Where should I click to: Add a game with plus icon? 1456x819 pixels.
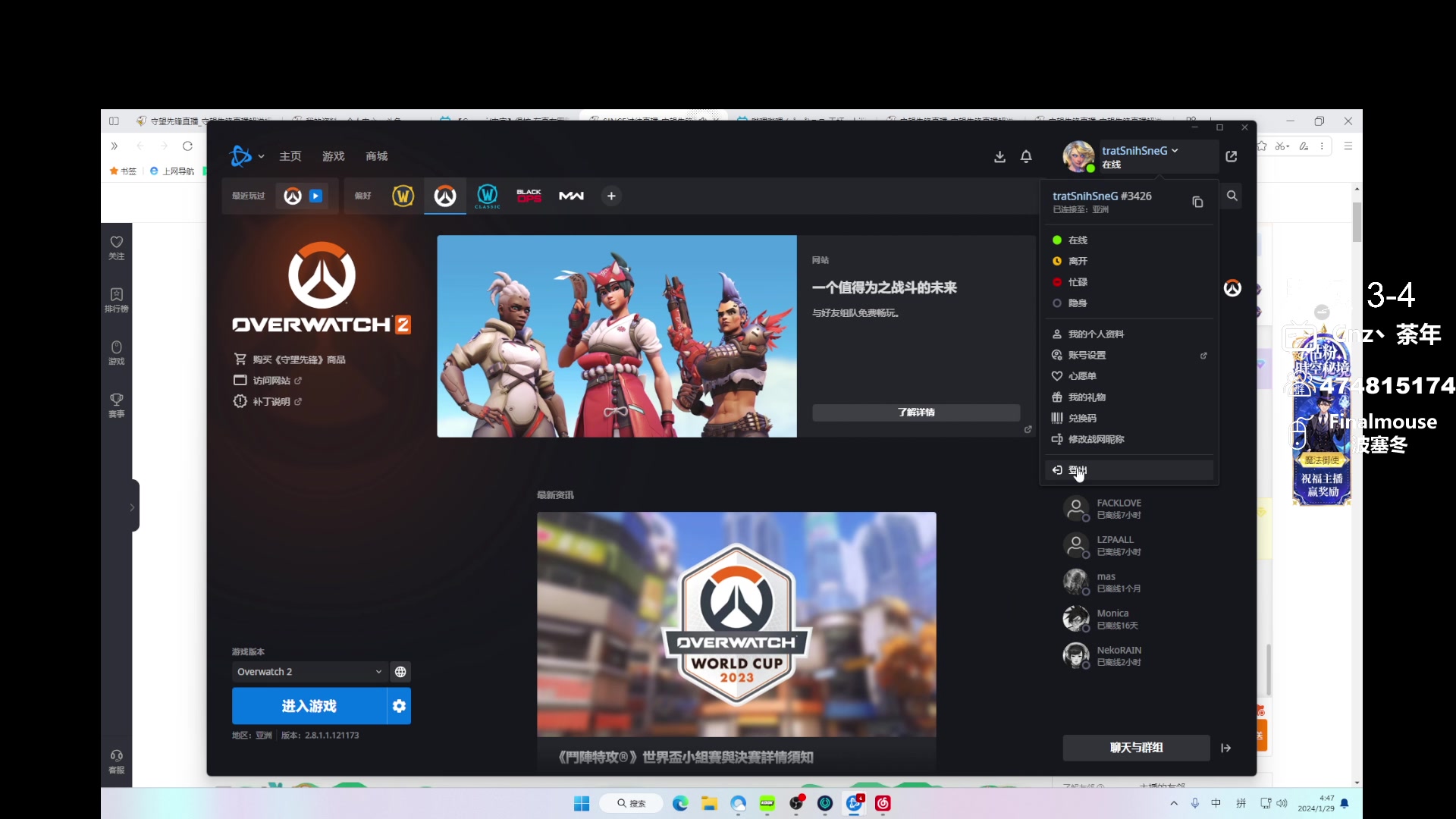[611, 196]
